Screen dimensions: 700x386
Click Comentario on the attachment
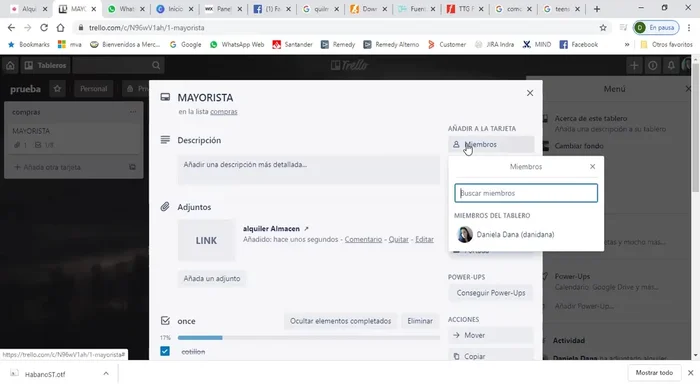click(x=363, y=240)
